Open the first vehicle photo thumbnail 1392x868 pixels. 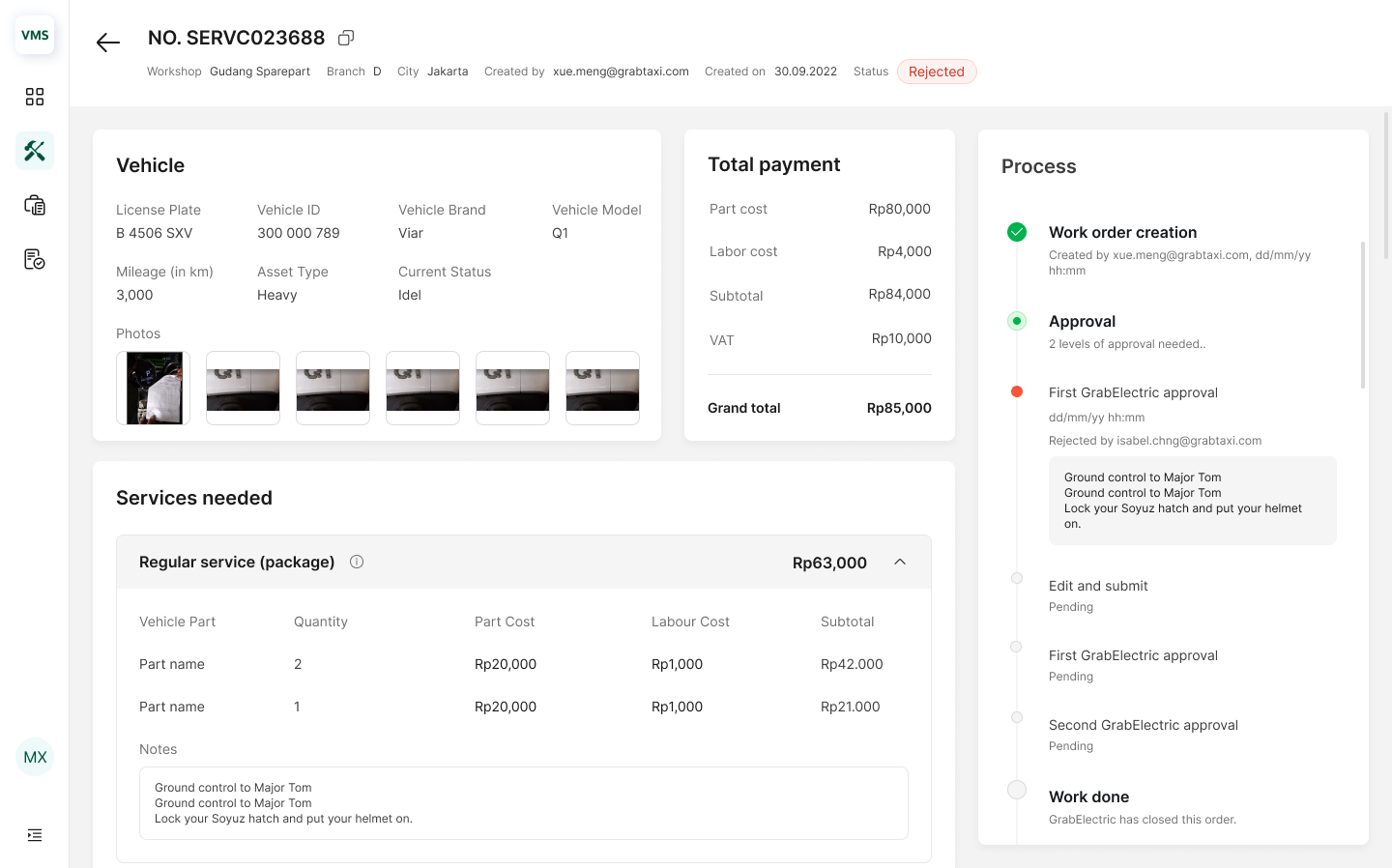pos(153,388)
